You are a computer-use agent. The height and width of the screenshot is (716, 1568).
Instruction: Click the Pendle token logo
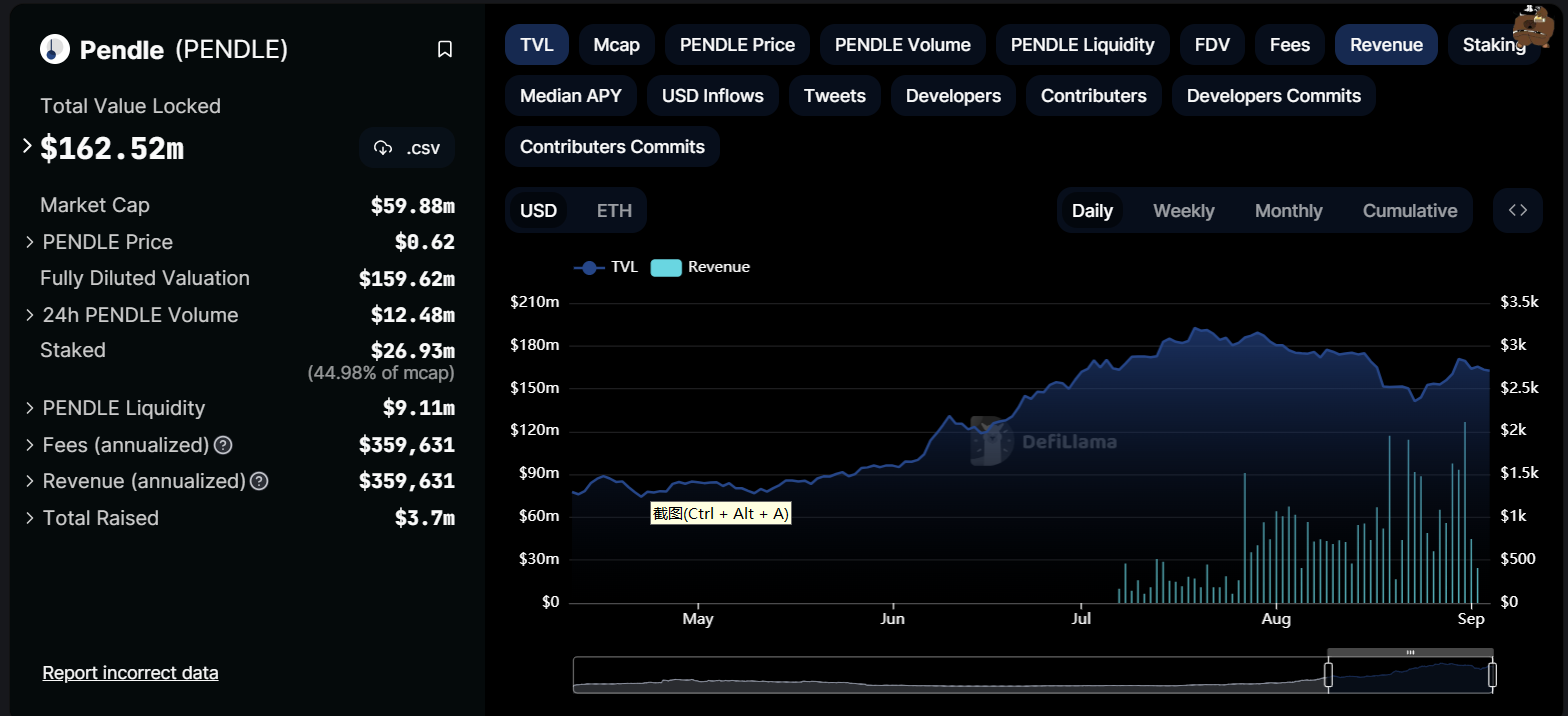pyautogui.click(x=54, y=49)
